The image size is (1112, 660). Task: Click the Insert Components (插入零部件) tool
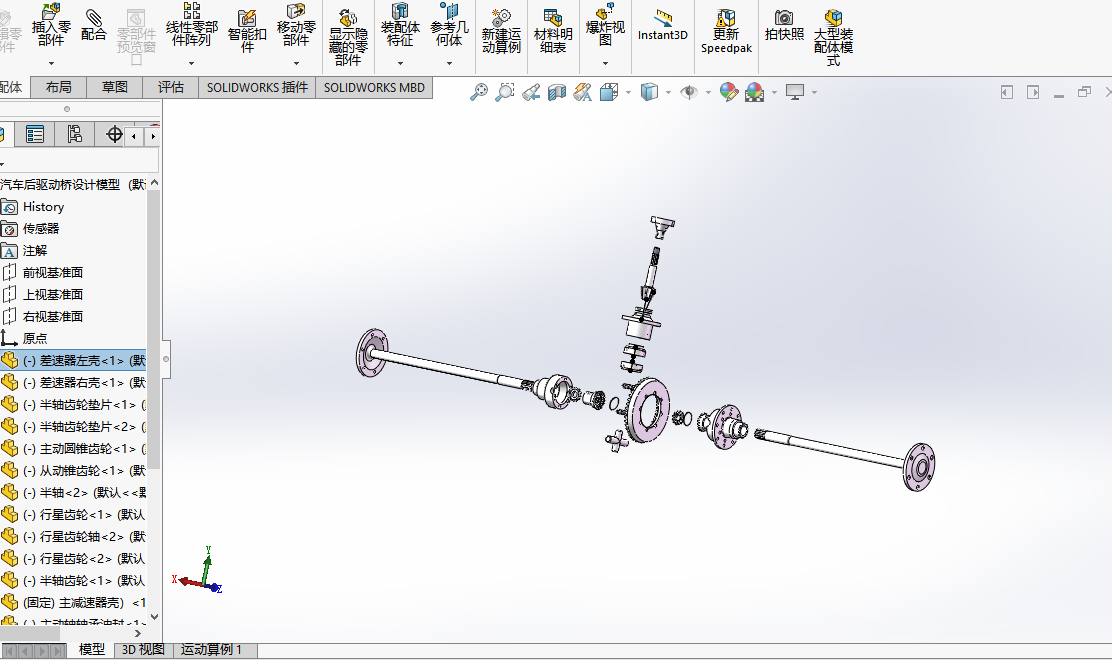click(x=51, y=26)
